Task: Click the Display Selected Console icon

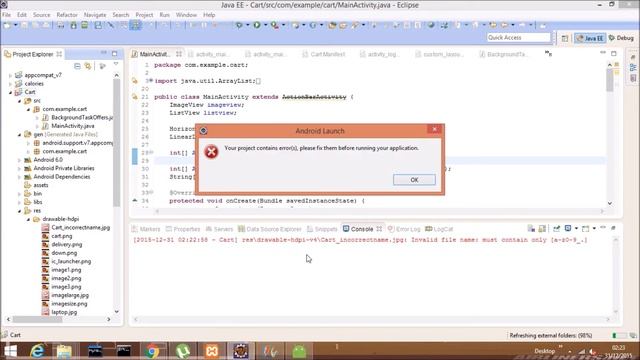Action: click(568, 229)
